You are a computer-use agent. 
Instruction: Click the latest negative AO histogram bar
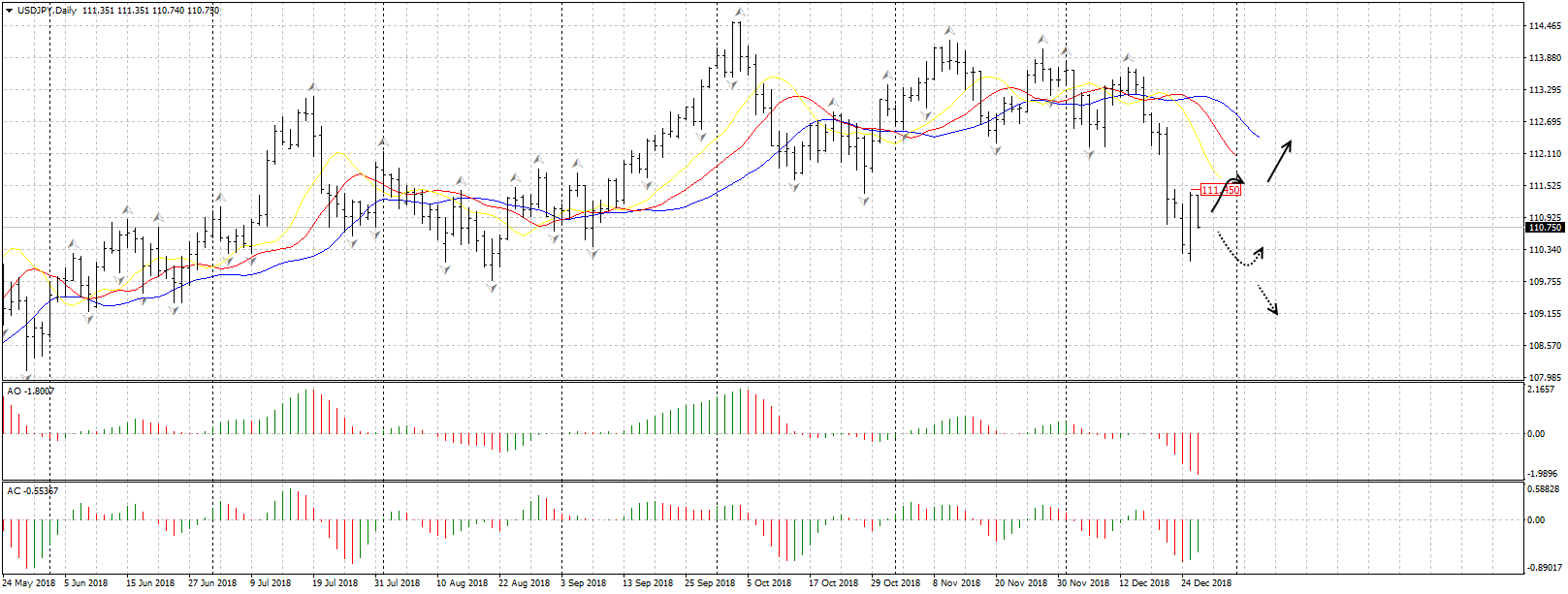[1199, 453]
